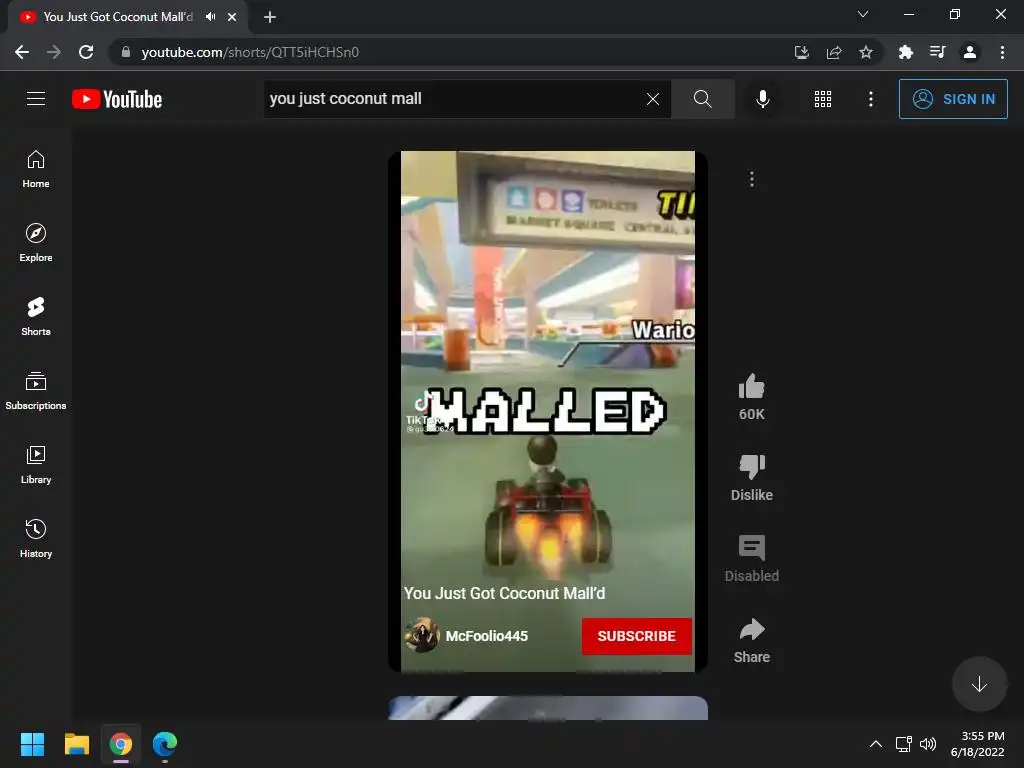
Task: Open Explore in the sidebar
Action: pos(36,243)
